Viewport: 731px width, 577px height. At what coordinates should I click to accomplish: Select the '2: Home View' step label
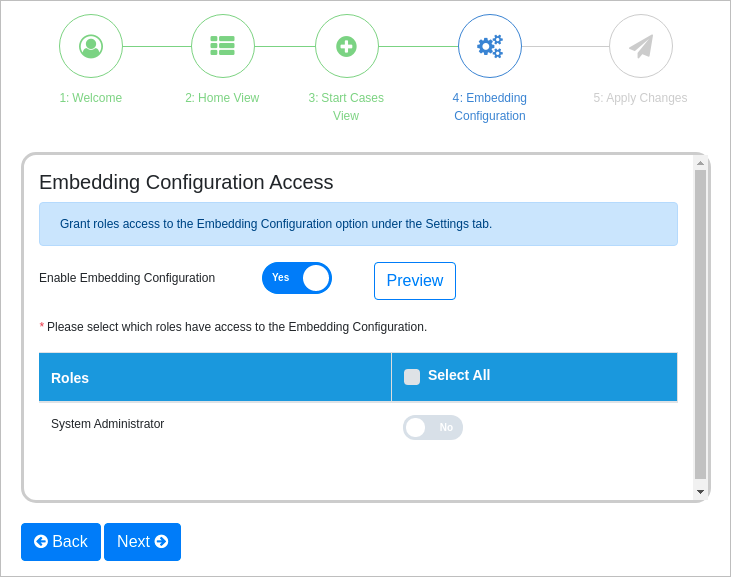(222, 98)
